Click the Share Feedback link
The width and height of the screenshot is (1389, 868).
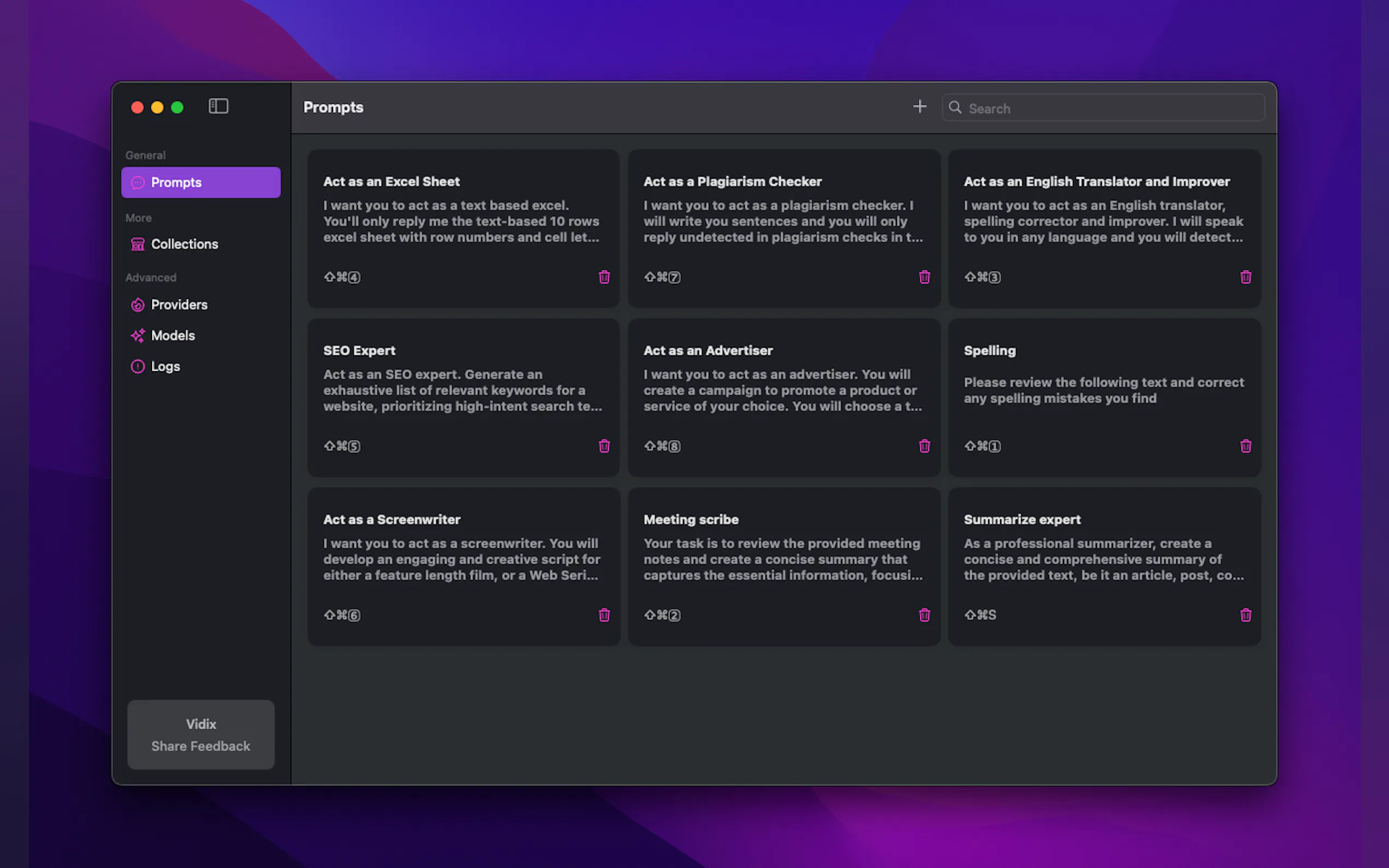(200, 746)
